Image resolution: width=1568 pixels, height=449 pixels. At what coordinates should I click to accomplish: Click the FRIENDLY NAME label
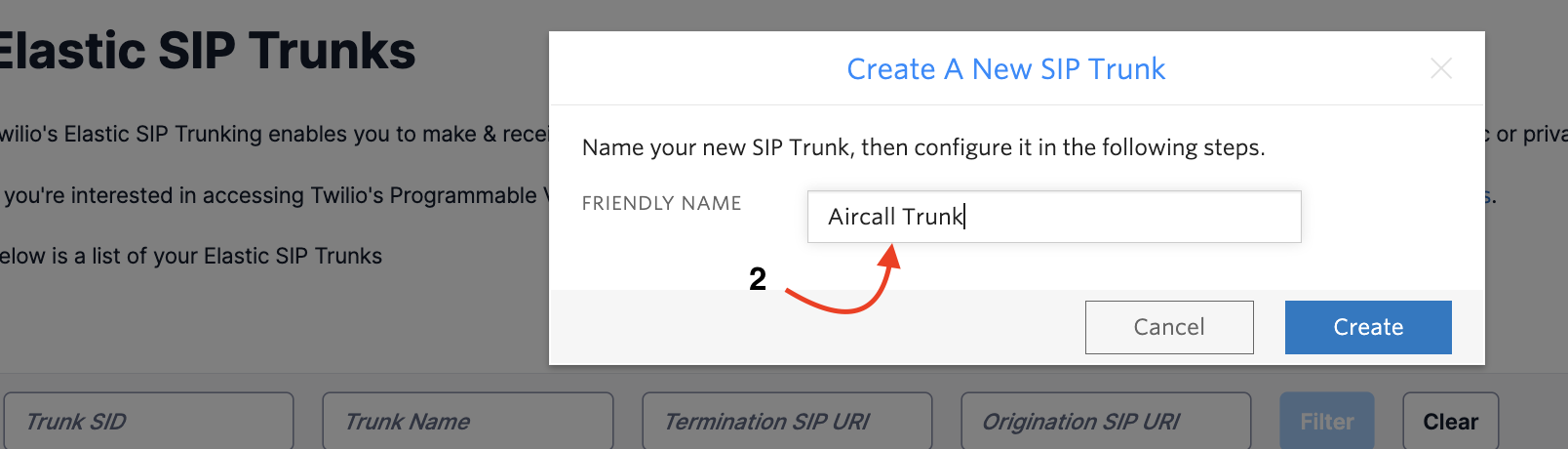pos(661,203)
